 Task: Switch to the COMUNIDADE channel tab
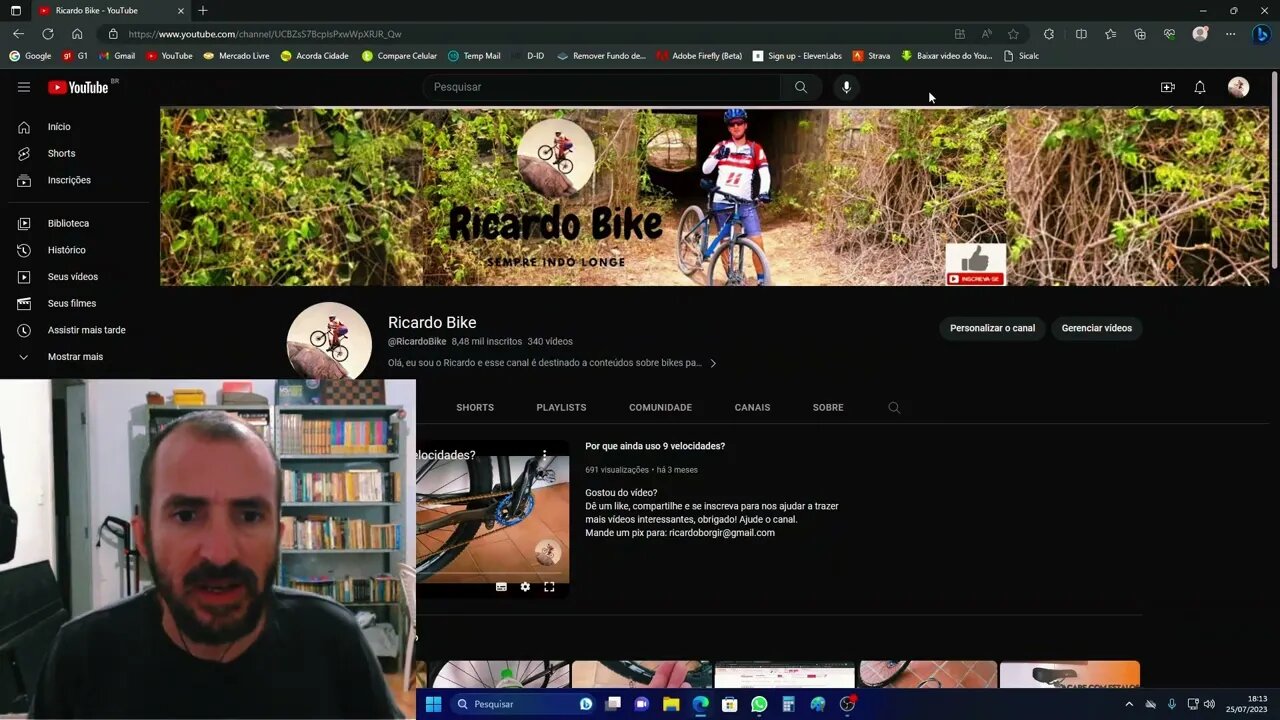(x=660, y=408)
